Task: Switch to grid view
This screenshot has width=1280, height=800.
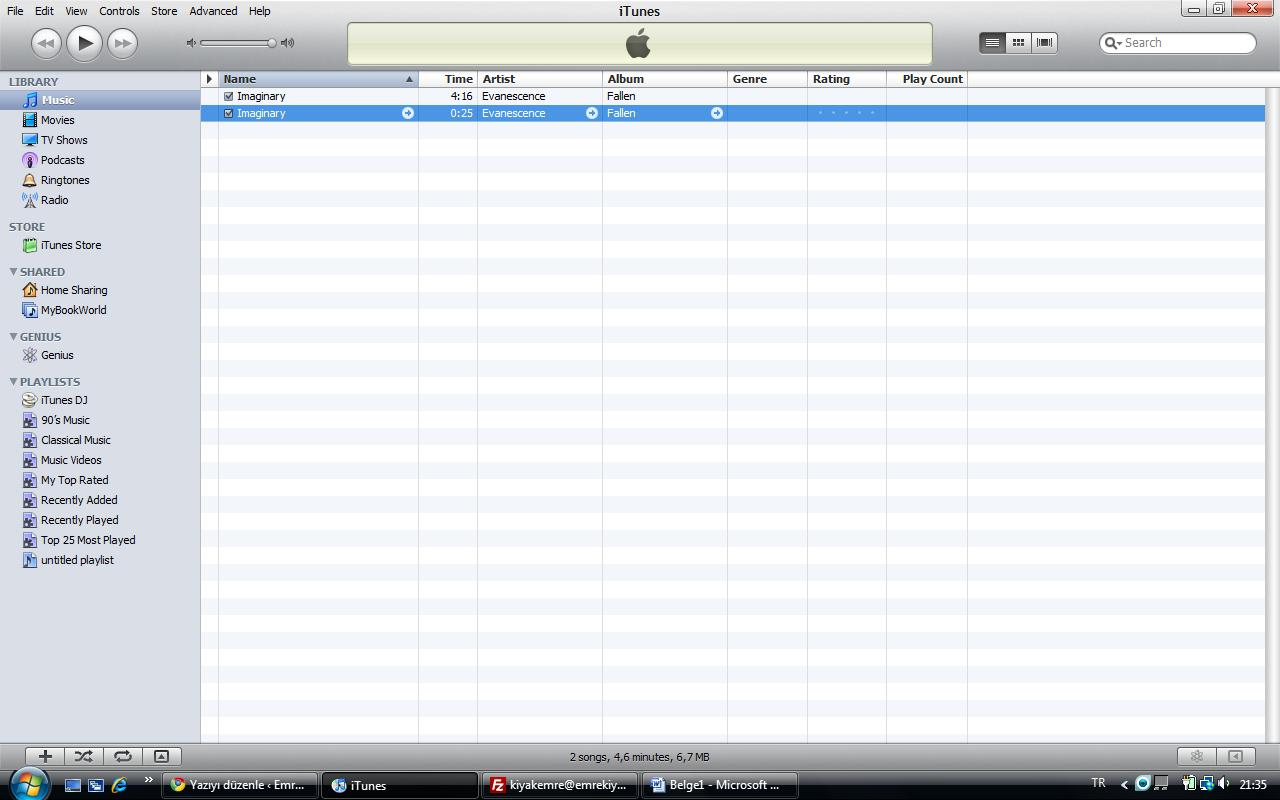Action: pos(1018,43)
